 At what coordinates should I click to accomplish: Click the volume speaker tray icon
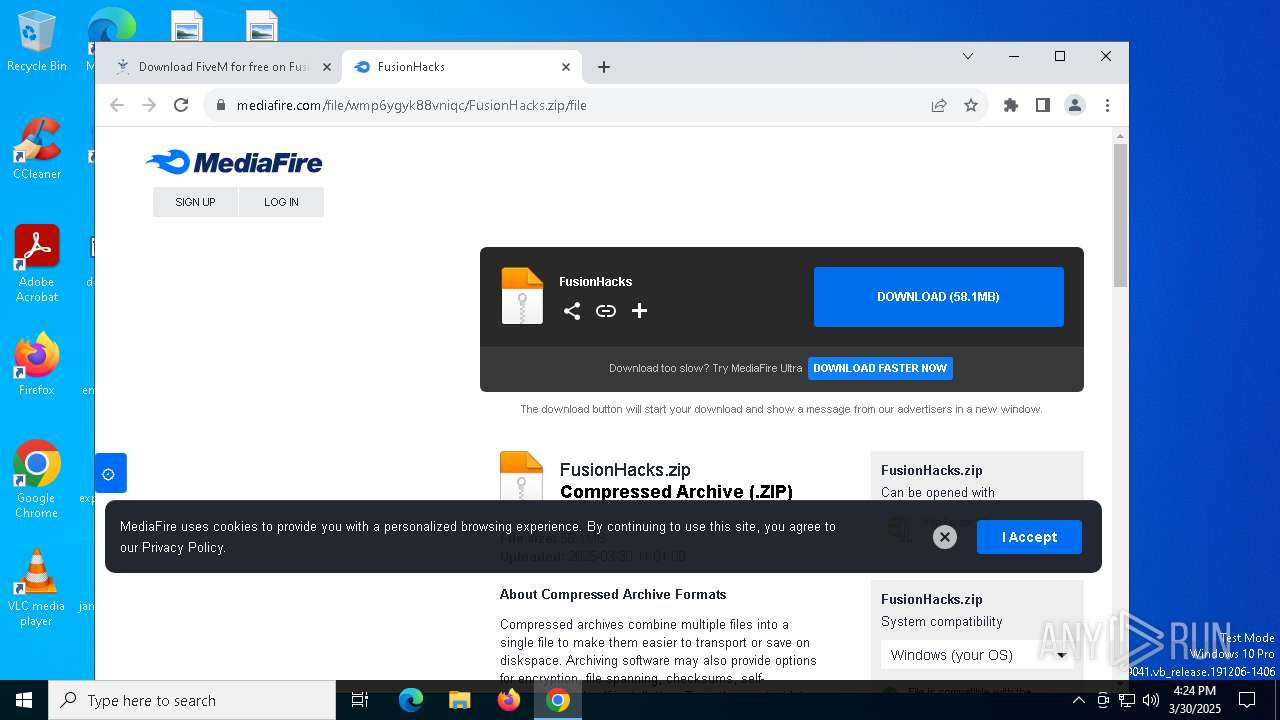[x=1151, y=700]
